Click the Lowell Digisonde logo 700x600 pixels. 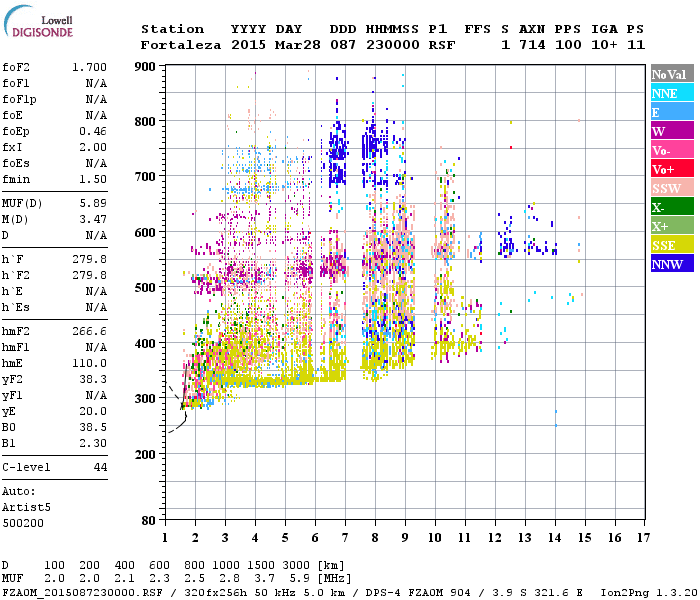[38, 21]
